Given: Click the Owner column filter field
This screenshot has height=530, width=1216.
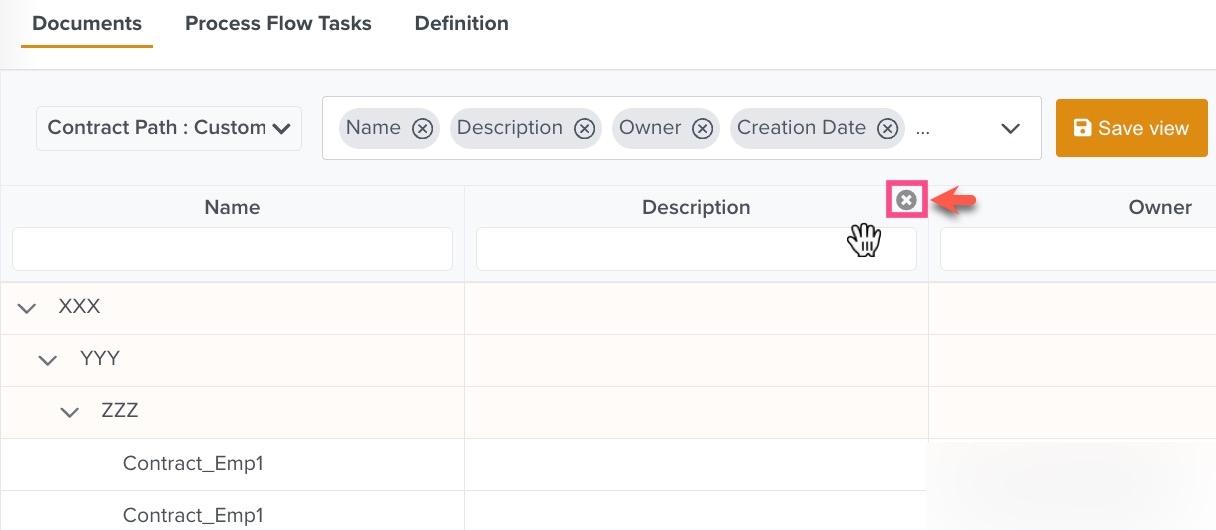Looking at the screenshot, I should coord(1077,249).
